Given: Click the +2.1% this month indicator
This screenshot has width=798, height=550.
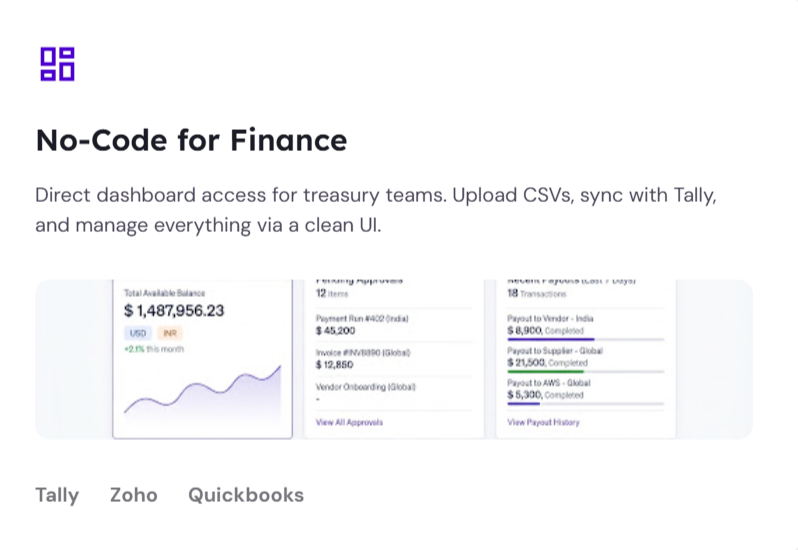Looking at the screenshot, I should pos(154,349).
